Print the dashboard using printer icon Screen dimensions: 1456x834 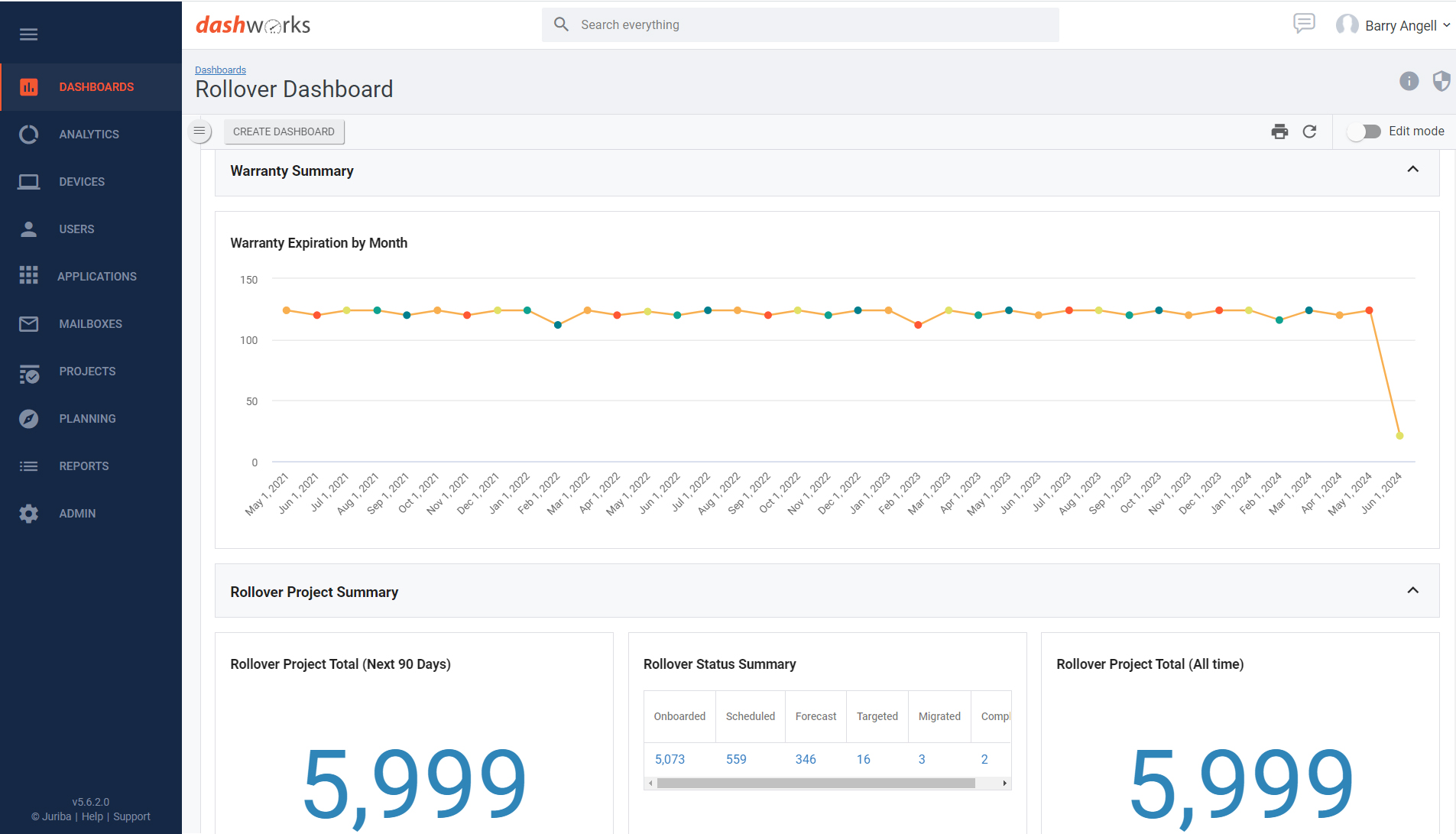[1279, 131]
